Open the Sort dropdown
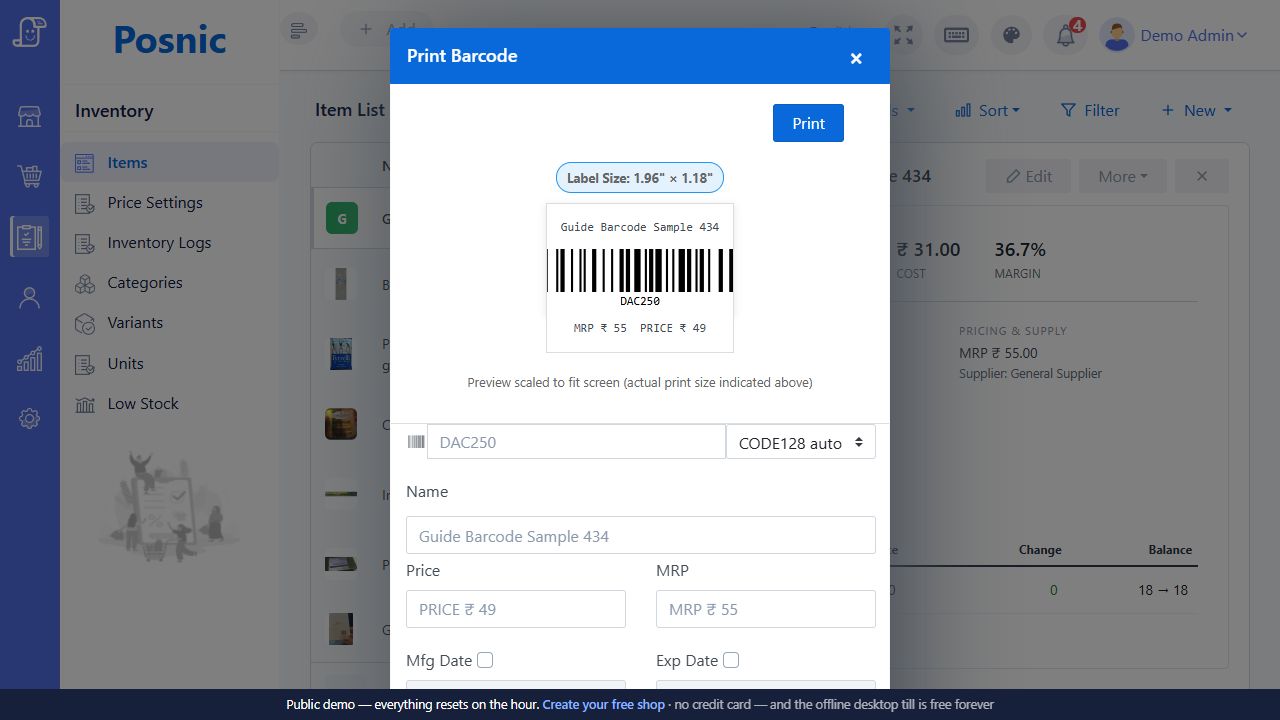The image size is (1280, 720). 987,110
